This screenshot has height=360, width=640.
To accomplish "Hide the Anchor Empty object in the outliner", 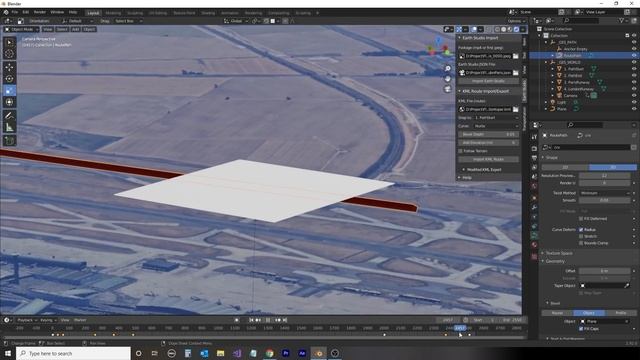I will (634, 49).
